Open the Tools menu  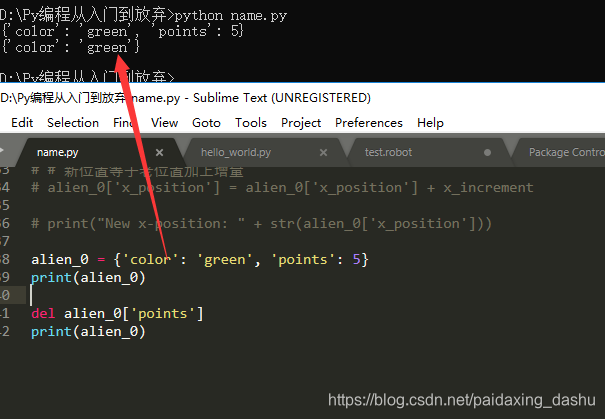click(251, 123)
